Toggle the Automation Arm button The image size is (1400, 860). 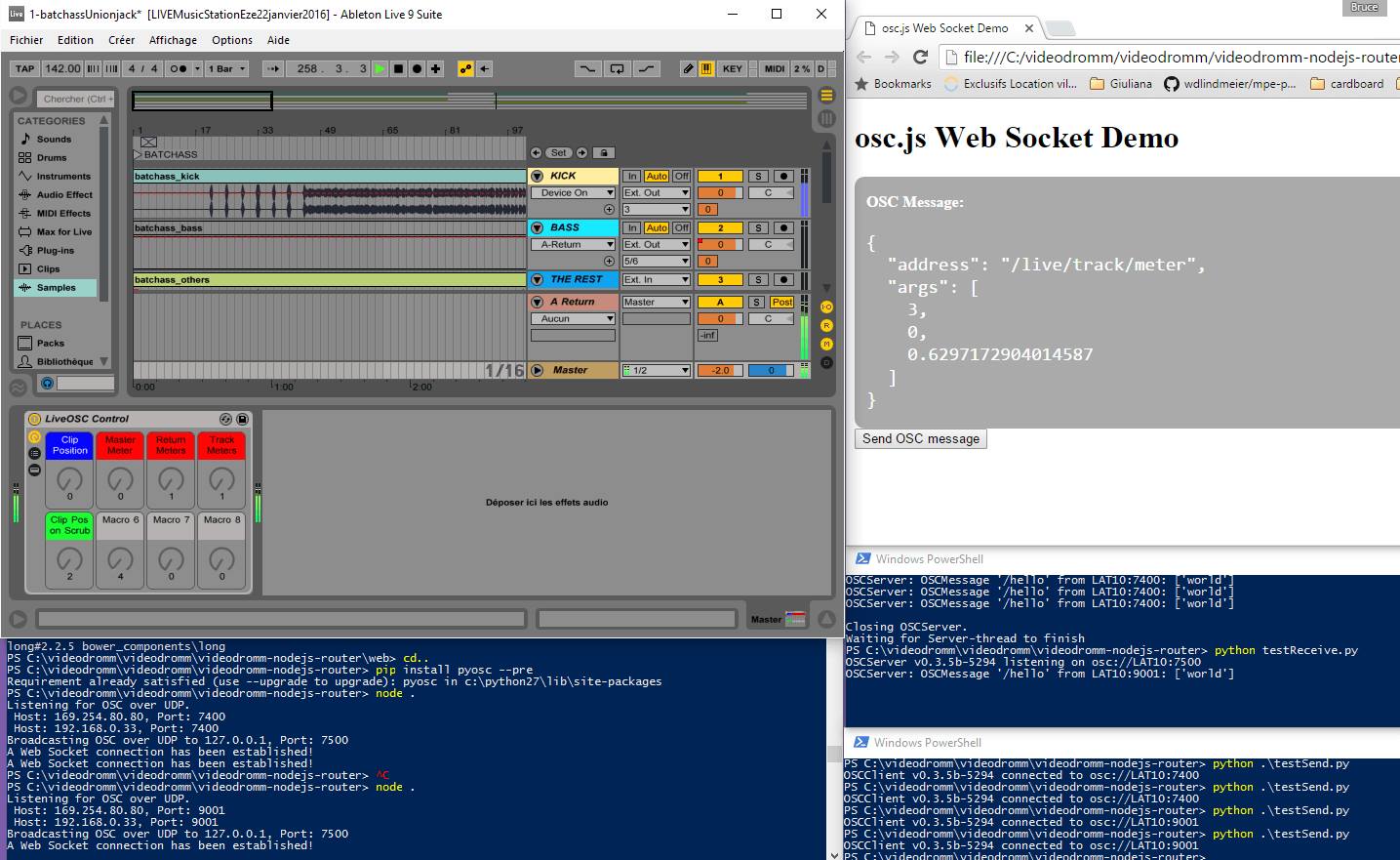465,68
